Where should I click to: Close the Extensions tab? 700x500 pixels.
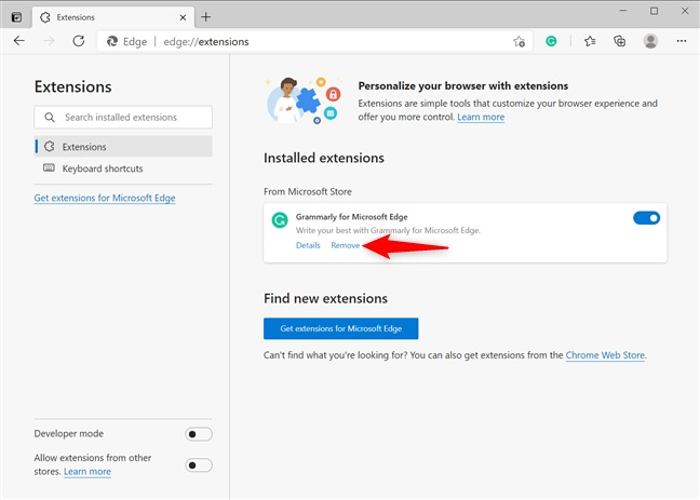[x=183, y=17]
